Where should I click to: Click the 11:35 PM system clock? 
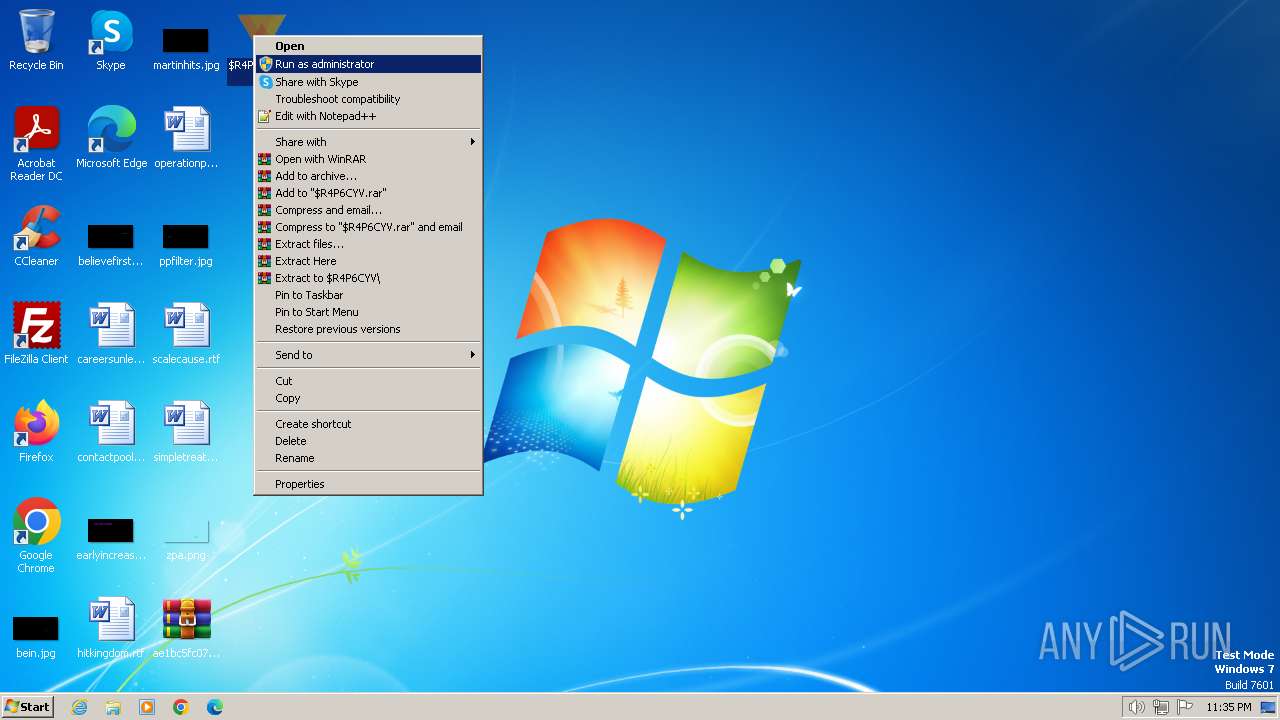pos(1229,707)
